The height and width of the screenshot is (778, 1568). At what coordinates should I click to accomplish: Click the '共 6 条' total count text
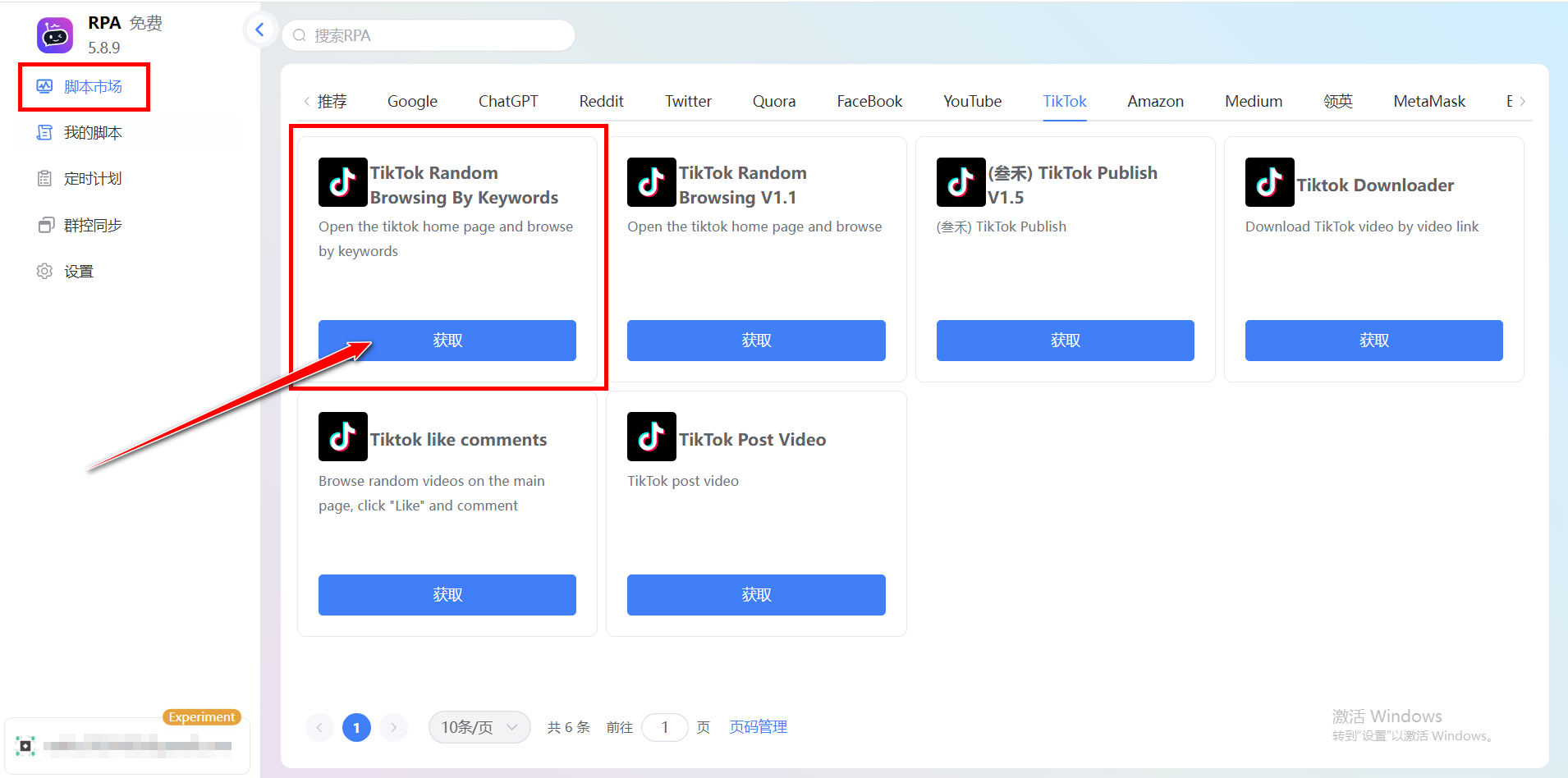pyautogui.click(x=569, y=727)
